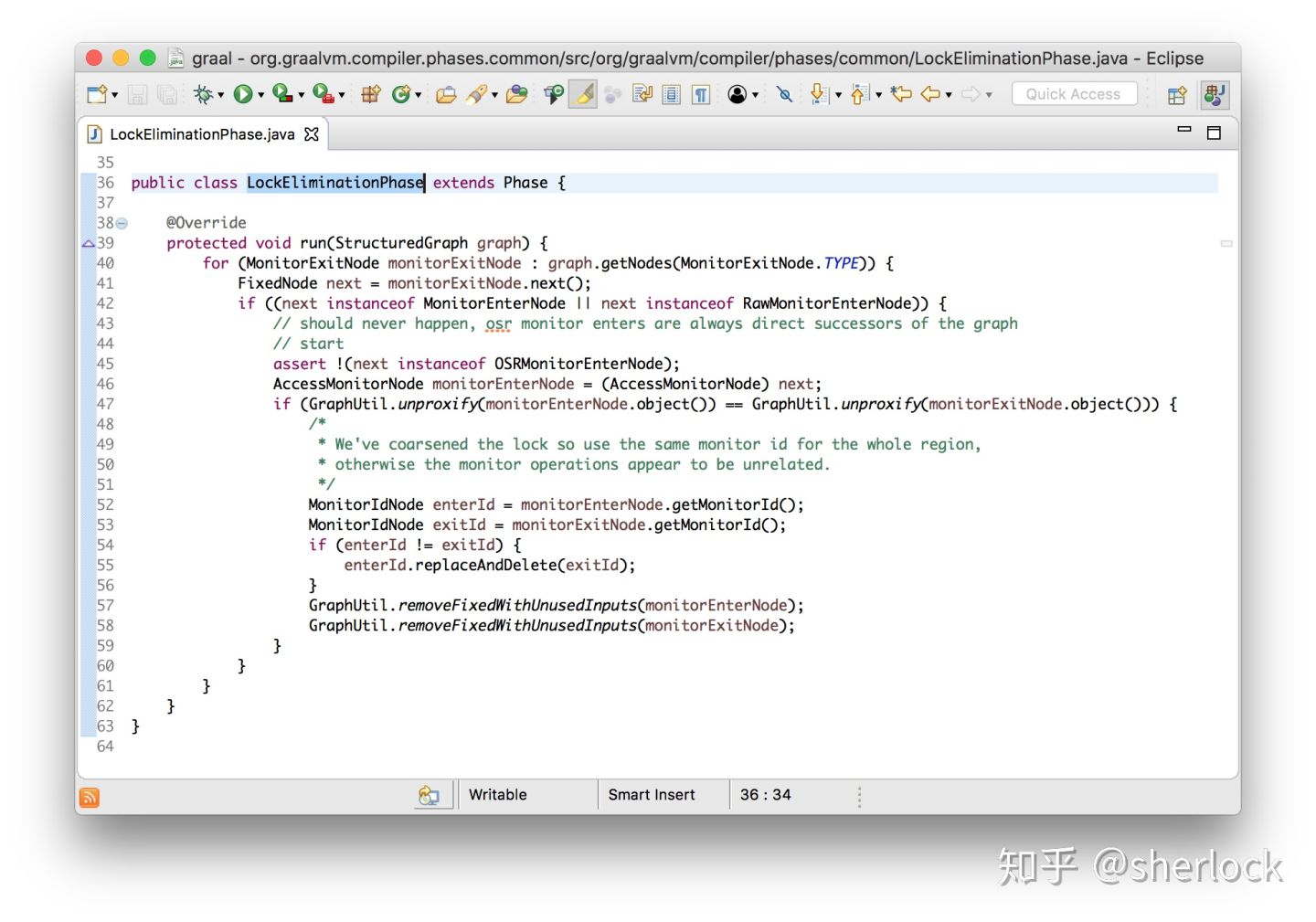Toggle Show Whitespace Characters pilcrow button
This screenshot has height=922, width=1316.
701,94
